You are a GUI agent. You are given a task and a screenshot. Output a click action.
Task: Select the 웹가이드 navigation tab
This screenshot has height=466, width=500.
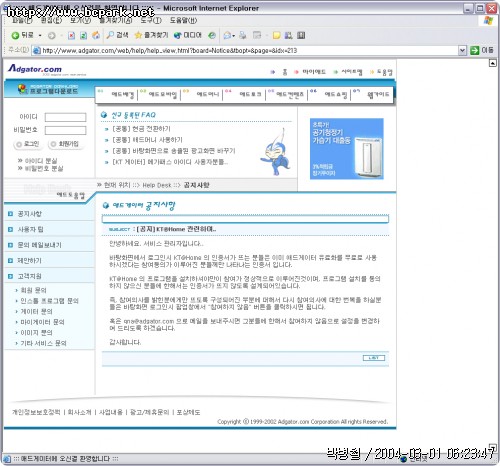click(378, 95)
